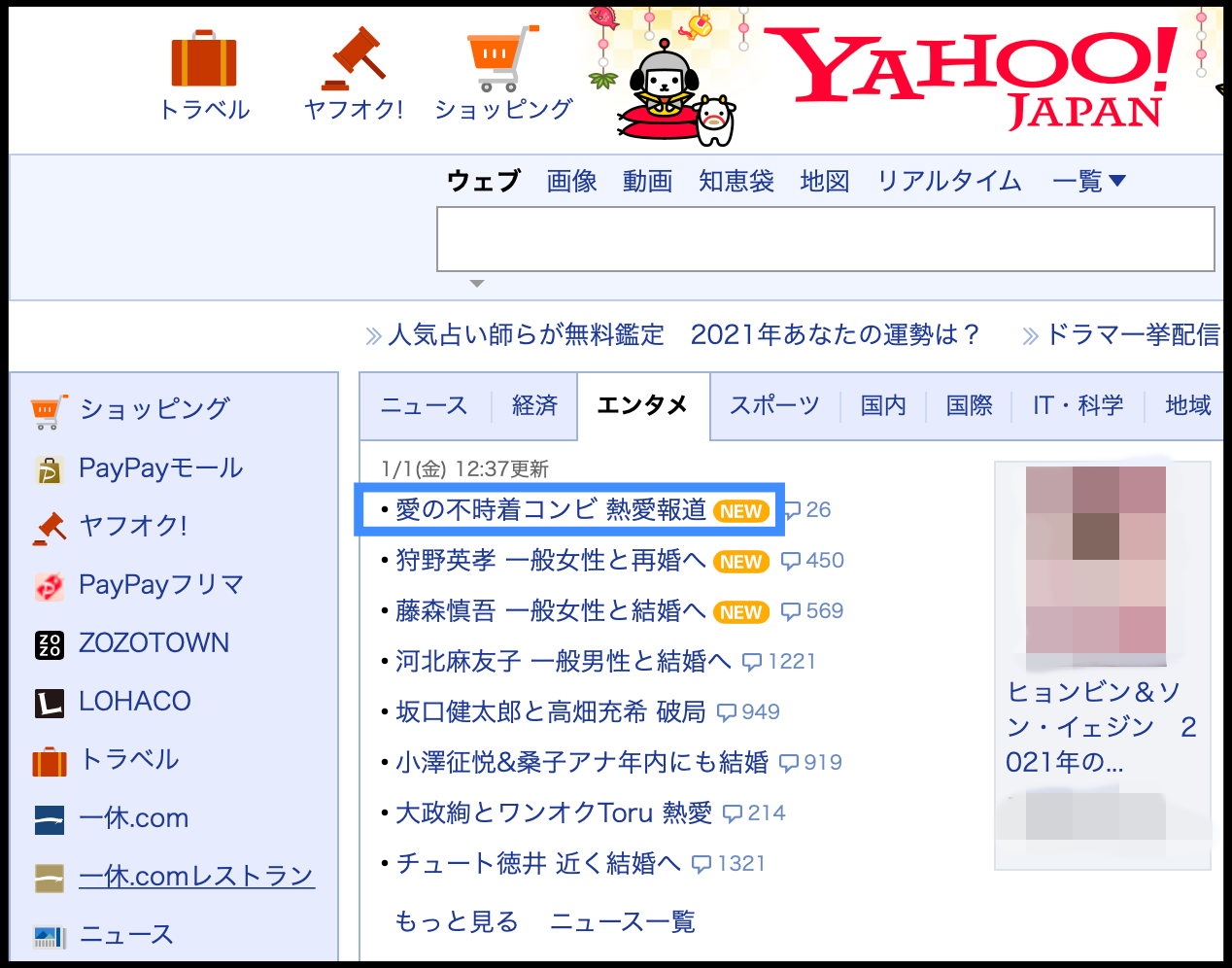The width and height of the screenshot is (1232, 968).
Task: Open comments icon for 愛の不時着コンビ story
Action: click(x=792, y=510)
